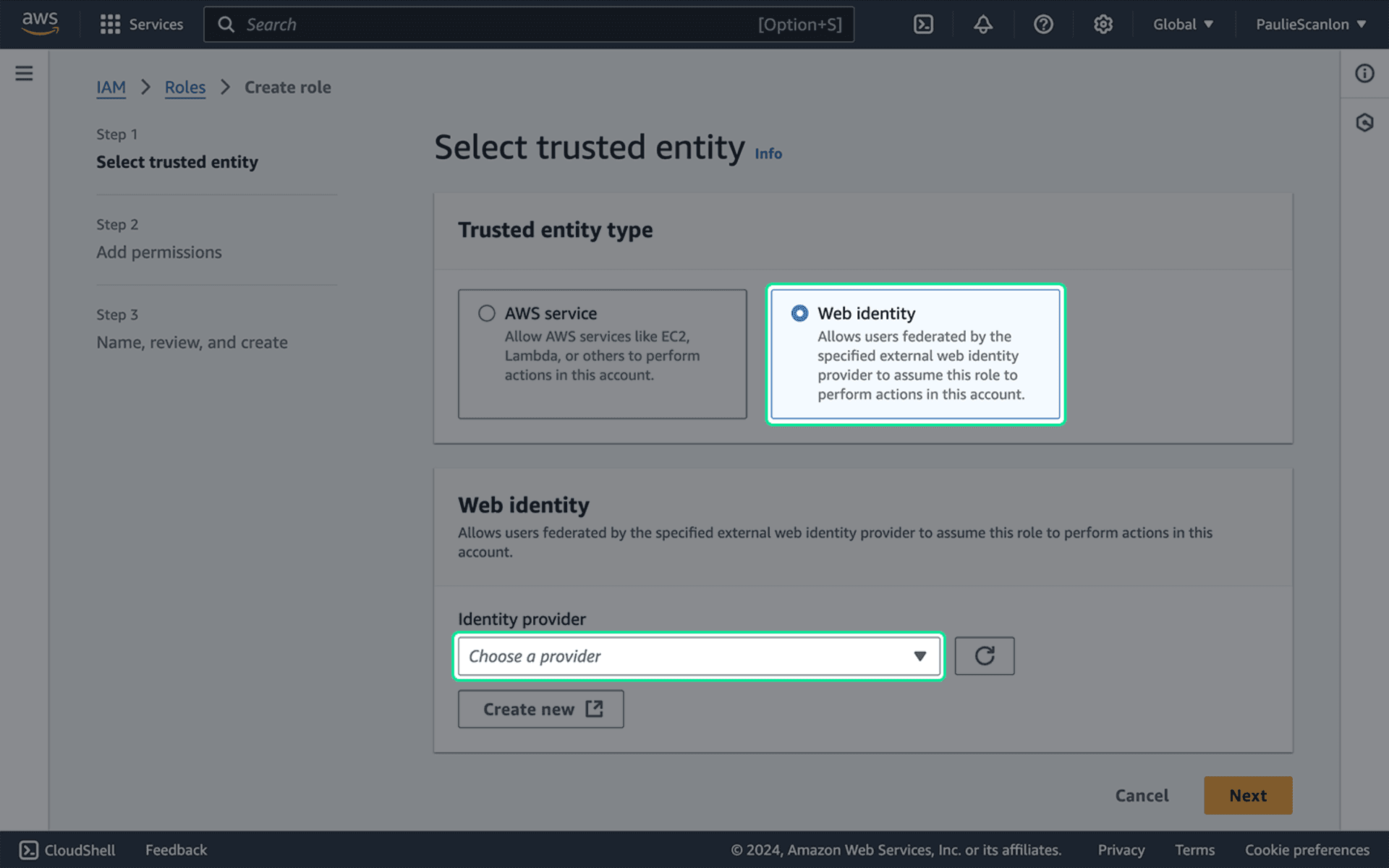1389x868 pixels.
Task: Click Next to proceed to Add permissions
Action: [1247, 795]
